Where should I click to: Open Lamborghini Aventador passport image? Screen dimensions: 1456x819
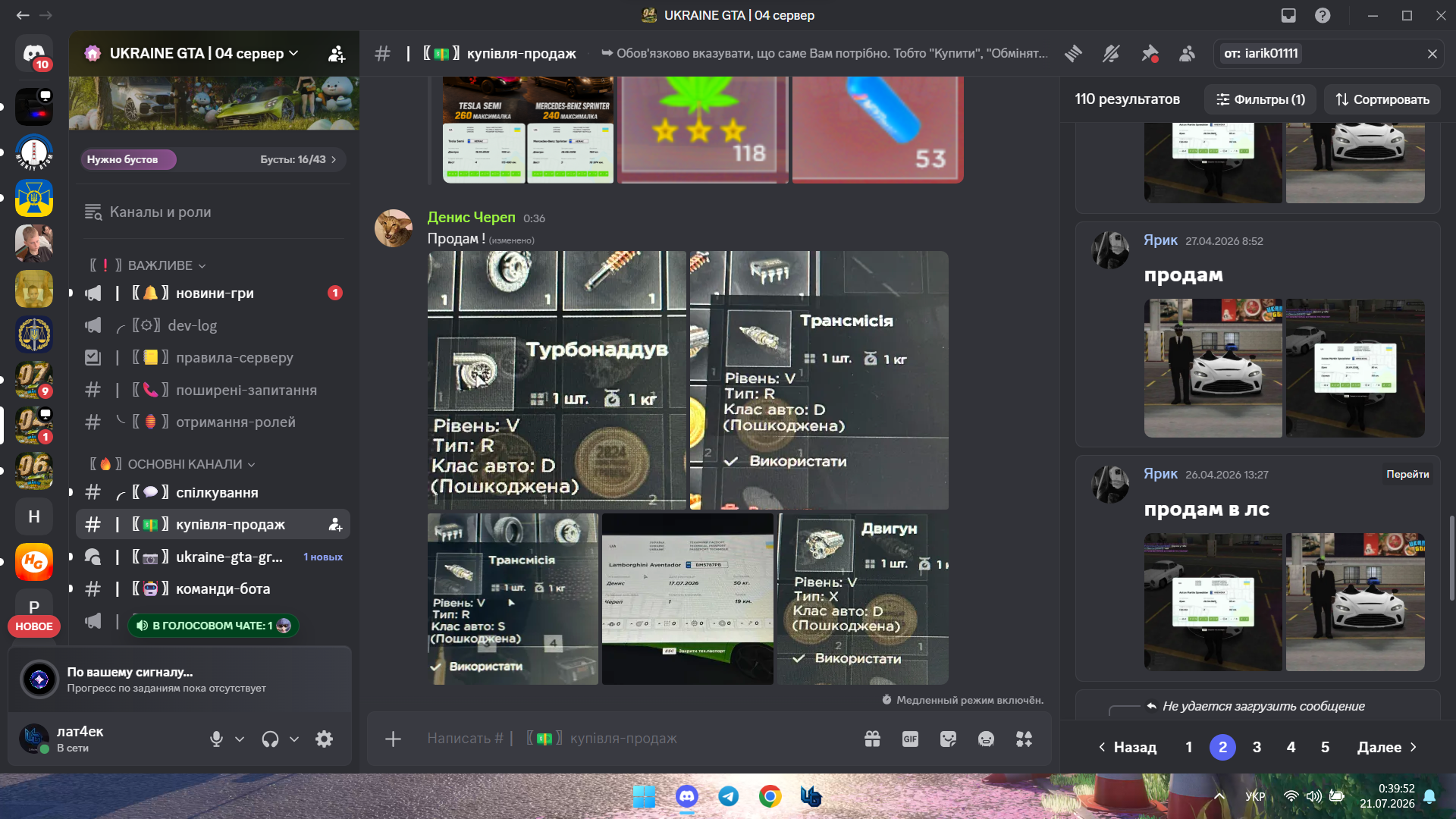pyautogui.click(x=688, y=599)
